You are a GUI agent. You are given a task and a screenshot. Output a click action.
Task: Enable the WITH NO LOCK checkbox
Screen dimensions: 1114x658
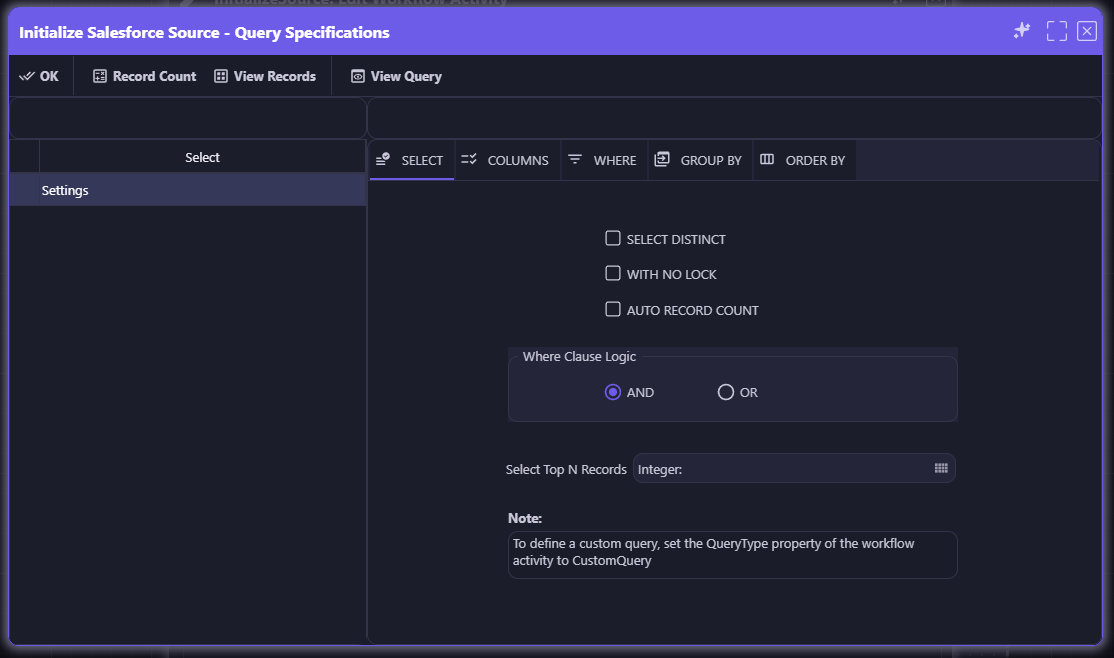[x=612, y=273]
